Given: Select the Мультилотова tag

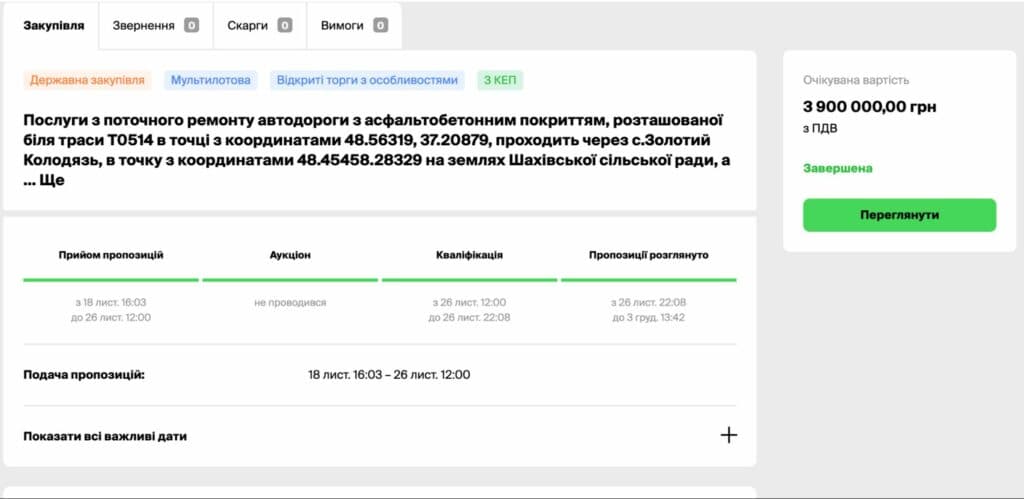Looking at the screenshot, I should [x=210, y=80].
